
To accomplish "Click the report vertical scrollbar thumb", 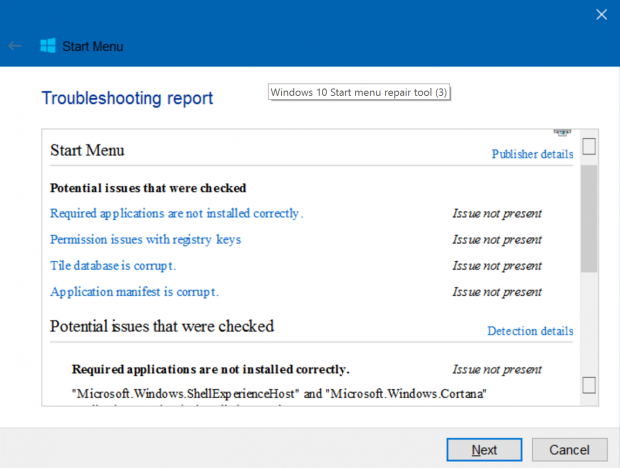I will click(589, 219).
